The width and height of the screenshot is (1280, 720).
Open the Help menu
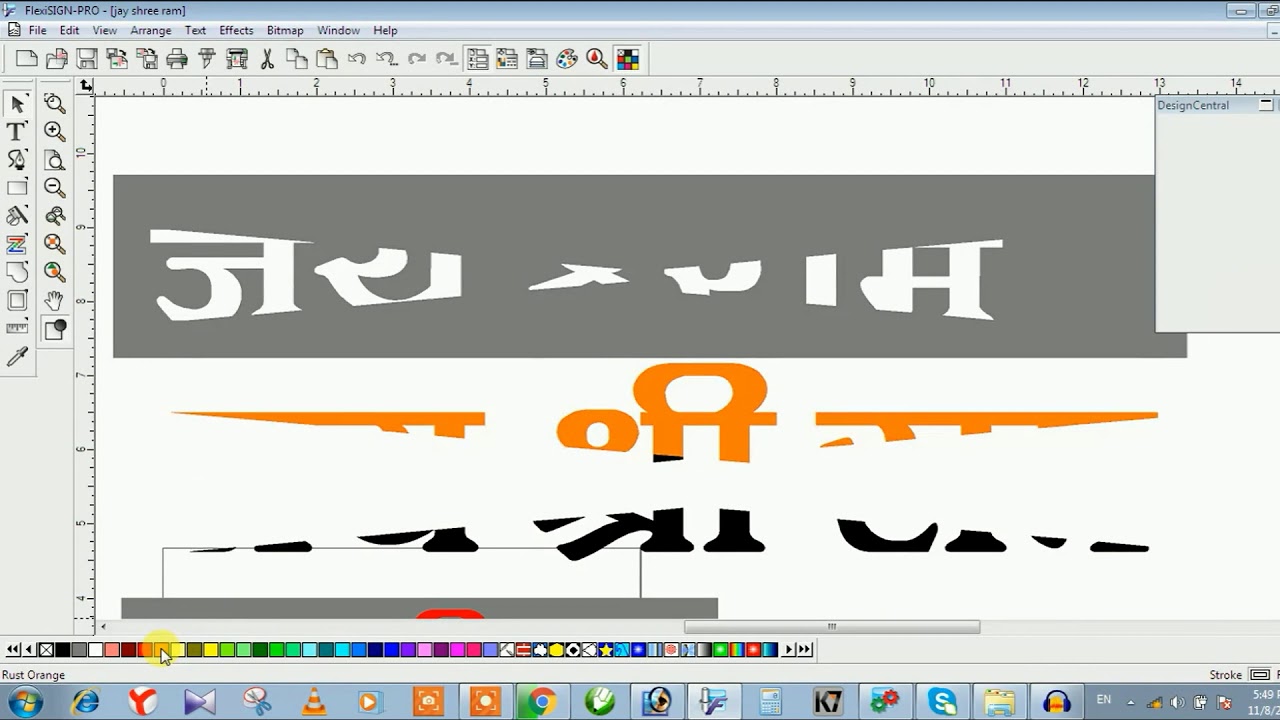385,31
